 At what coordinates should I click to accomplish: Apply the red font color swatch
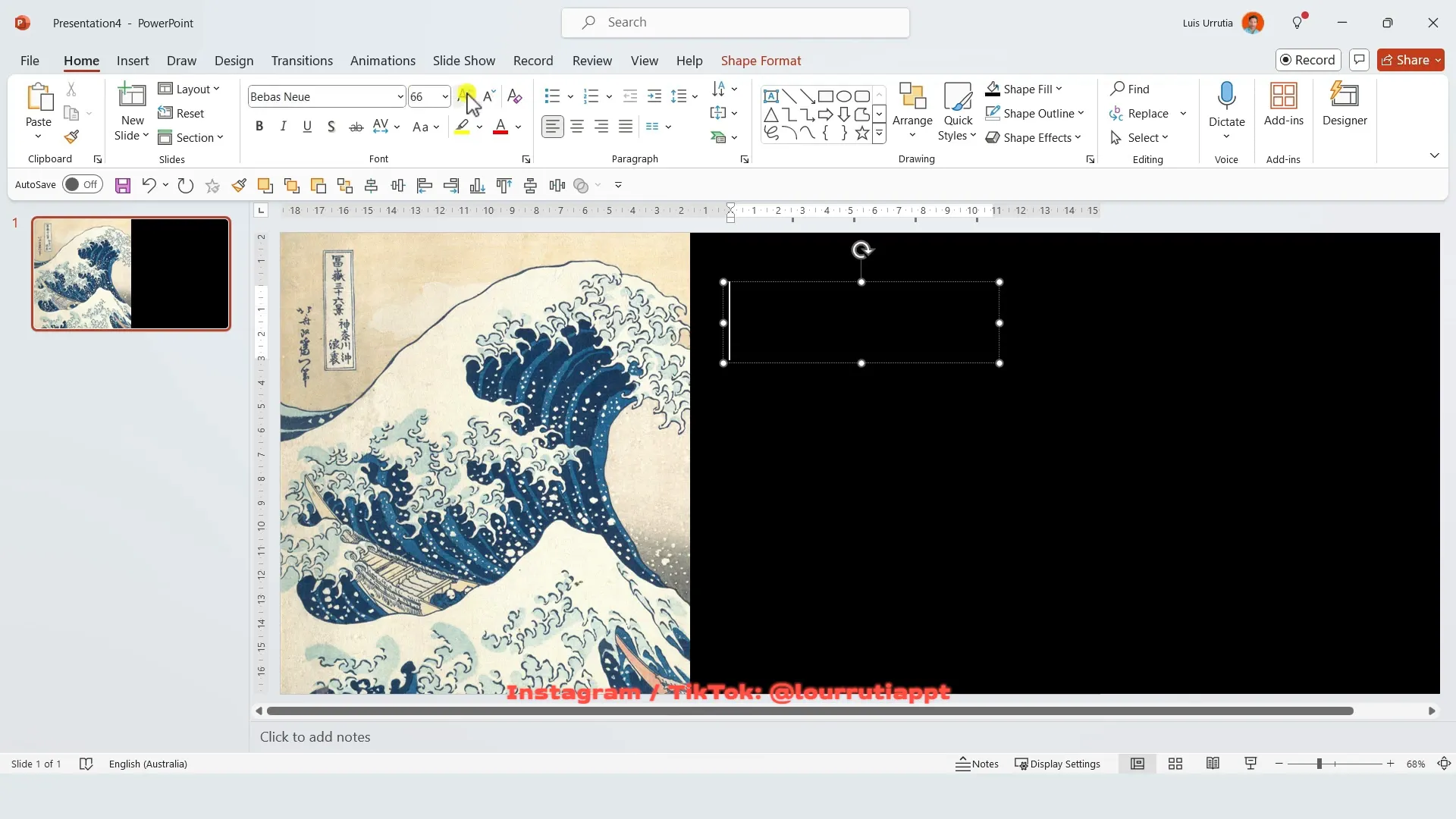[500, 127]
